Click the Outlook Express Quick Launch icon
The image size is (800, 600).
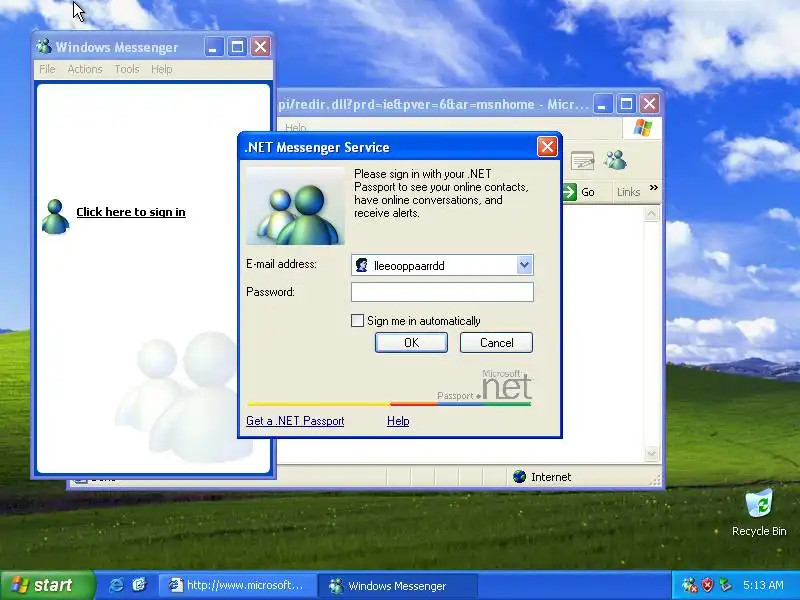[139, 585]
